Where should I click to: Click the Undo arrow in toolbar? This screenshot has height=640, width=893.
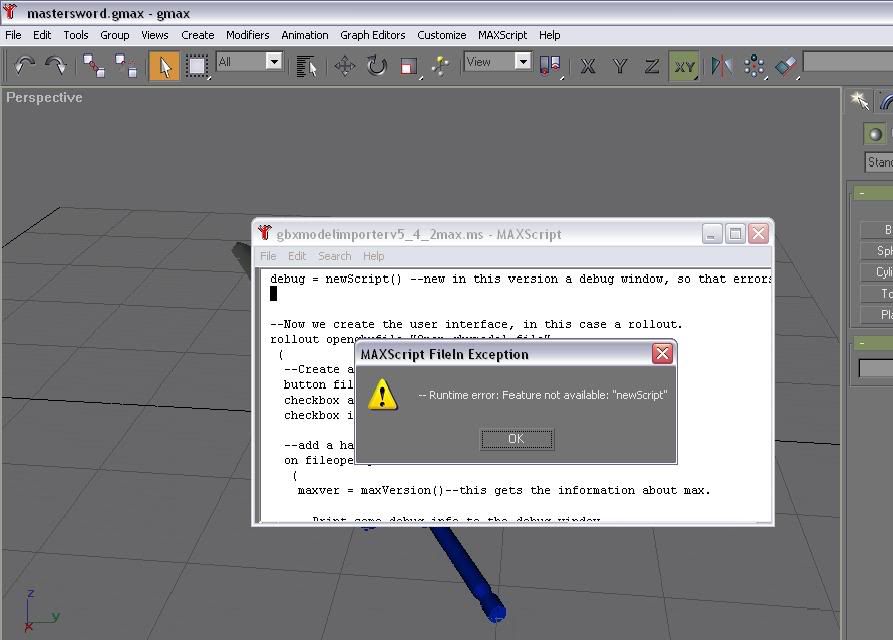(x=24, y=66)
